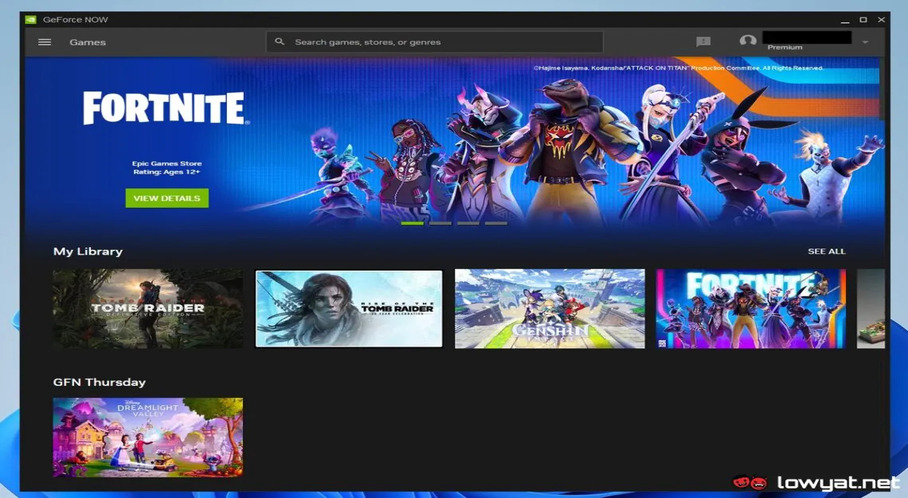Open the notifications message icon
Image resolution: width=908 pixels, height=498 pixels.
click(x=703, y=42)
